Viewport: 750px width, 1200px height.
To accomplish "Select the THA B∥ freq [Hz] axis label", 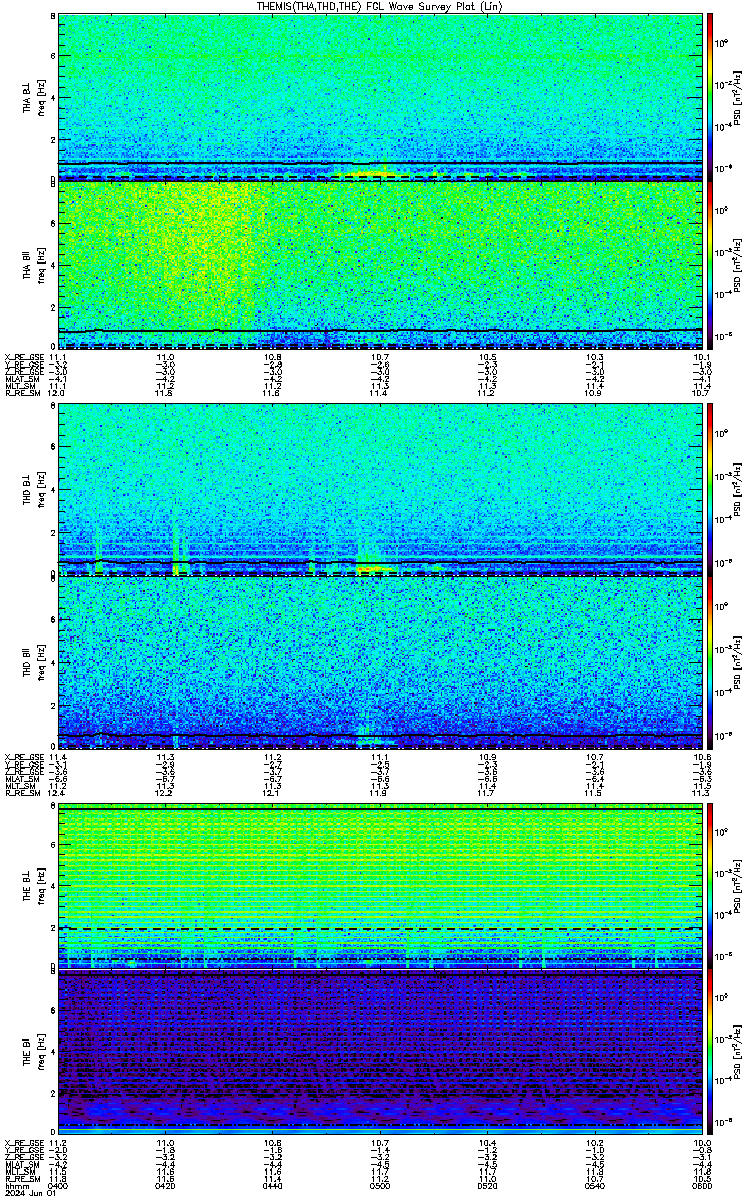I will click(x=32, y=265).
